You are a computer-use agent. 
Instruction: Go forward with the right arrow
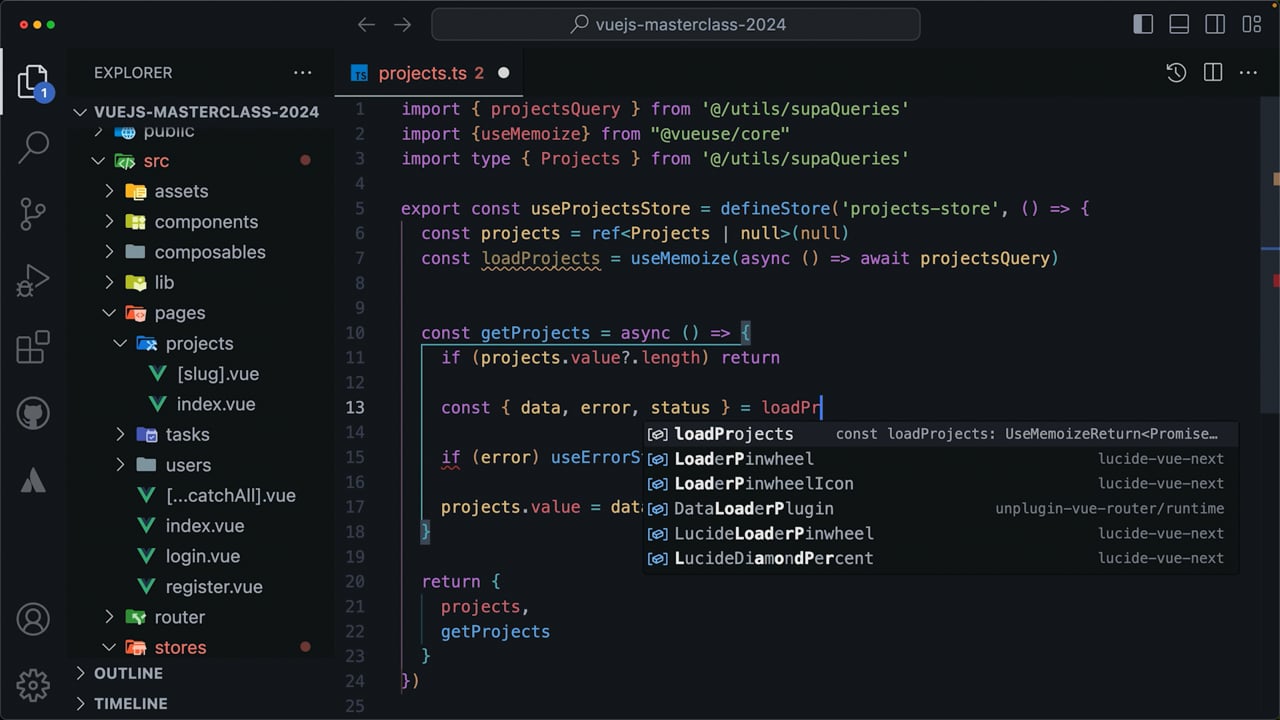(x=403, y=24)
